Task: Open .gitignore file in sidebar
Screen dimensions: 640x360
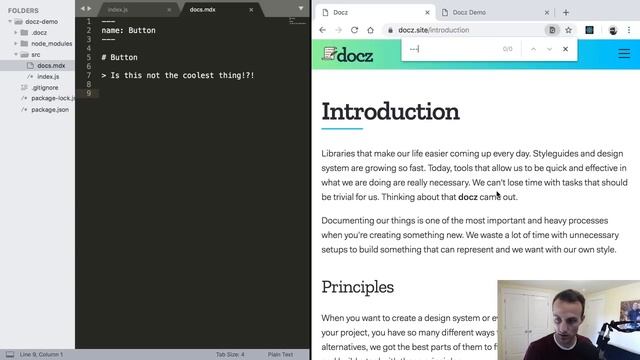Action: (x=45, y=87)
